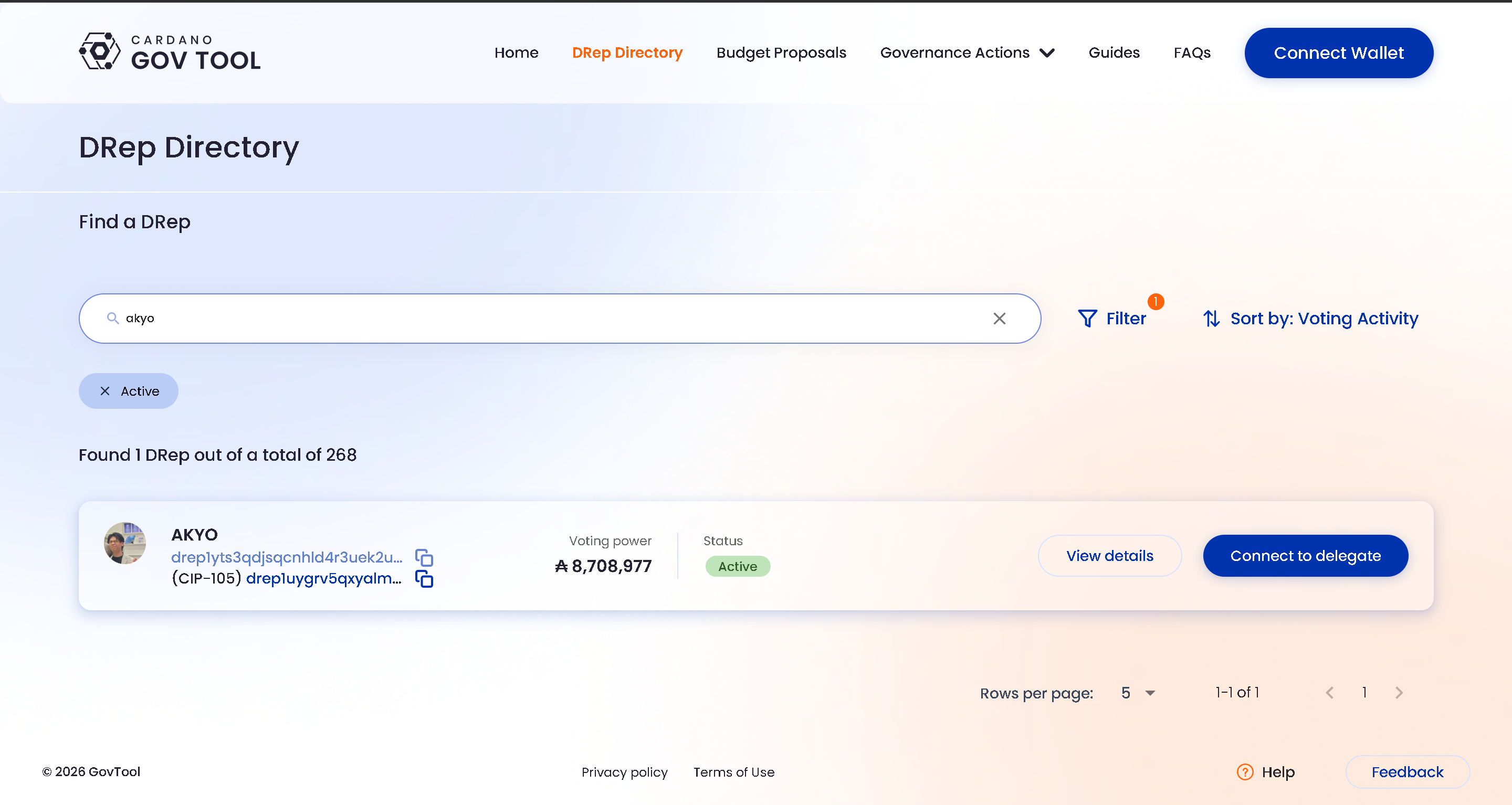1512x805 pixels.
Task: Click the Active status badge
Action: (x=737, y=567)
